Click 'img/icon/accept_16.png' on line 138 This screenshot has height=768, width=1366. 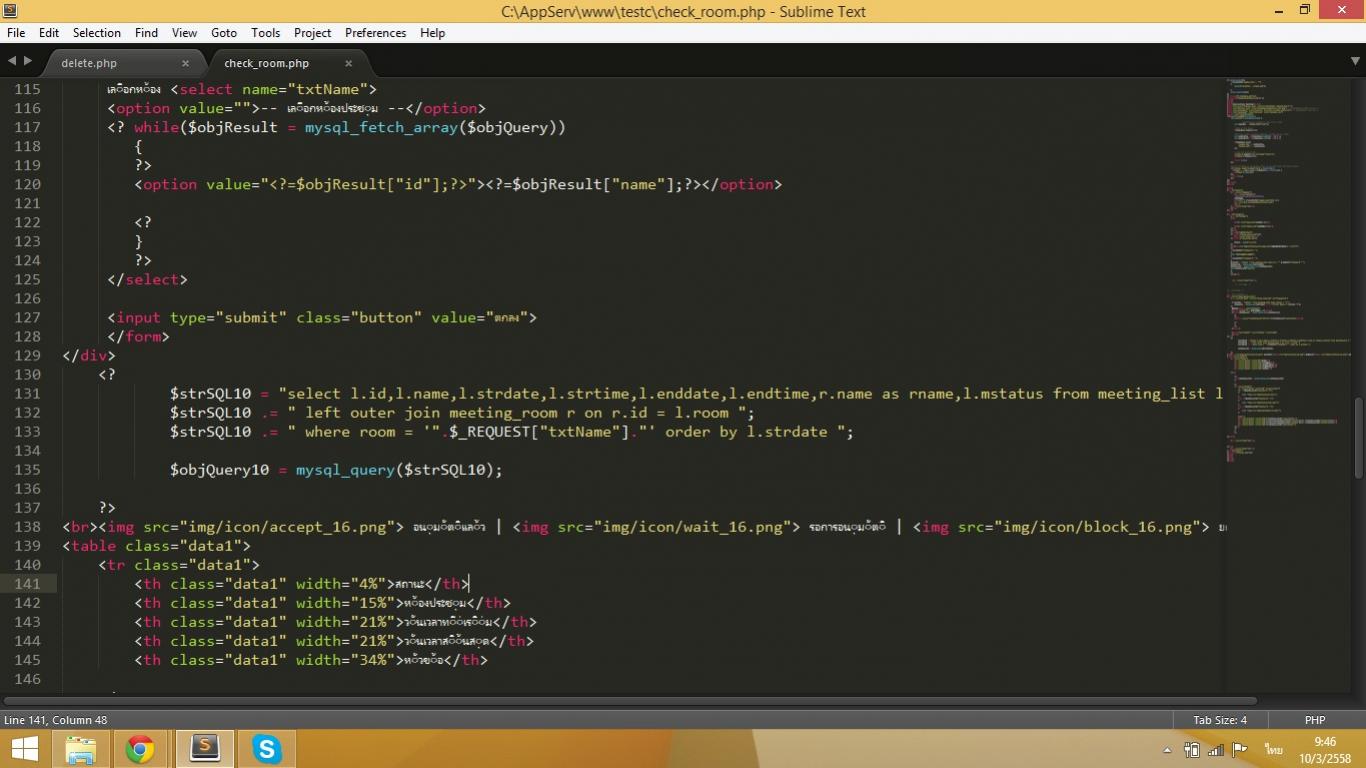tap(292, 526)
